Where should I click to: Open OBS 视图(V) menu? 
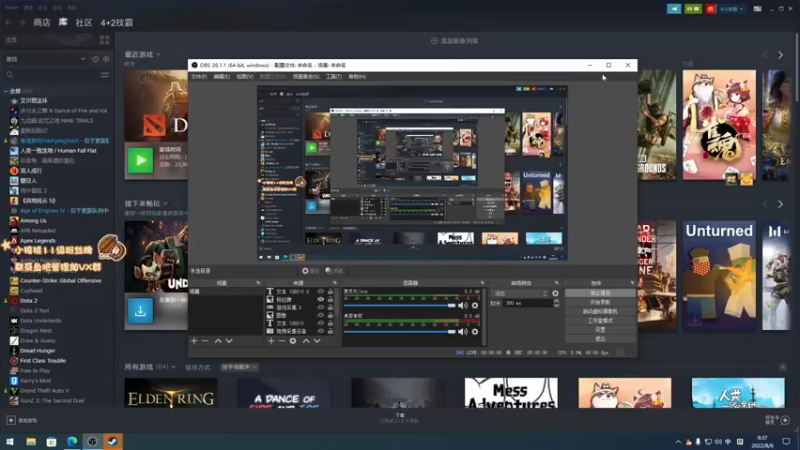click(245, 77)
